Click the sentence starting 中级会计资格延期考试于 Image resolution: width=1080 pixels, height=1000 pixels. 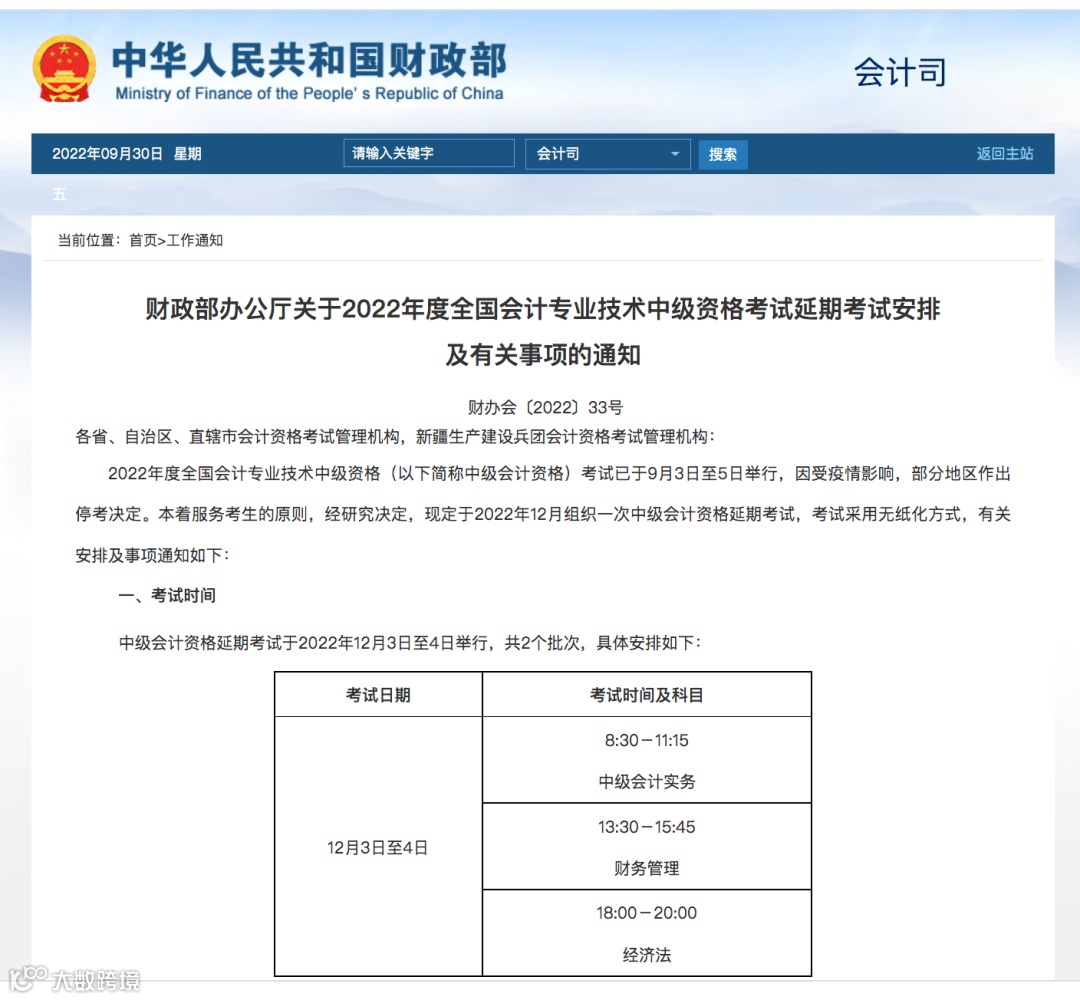coord(410,643)
